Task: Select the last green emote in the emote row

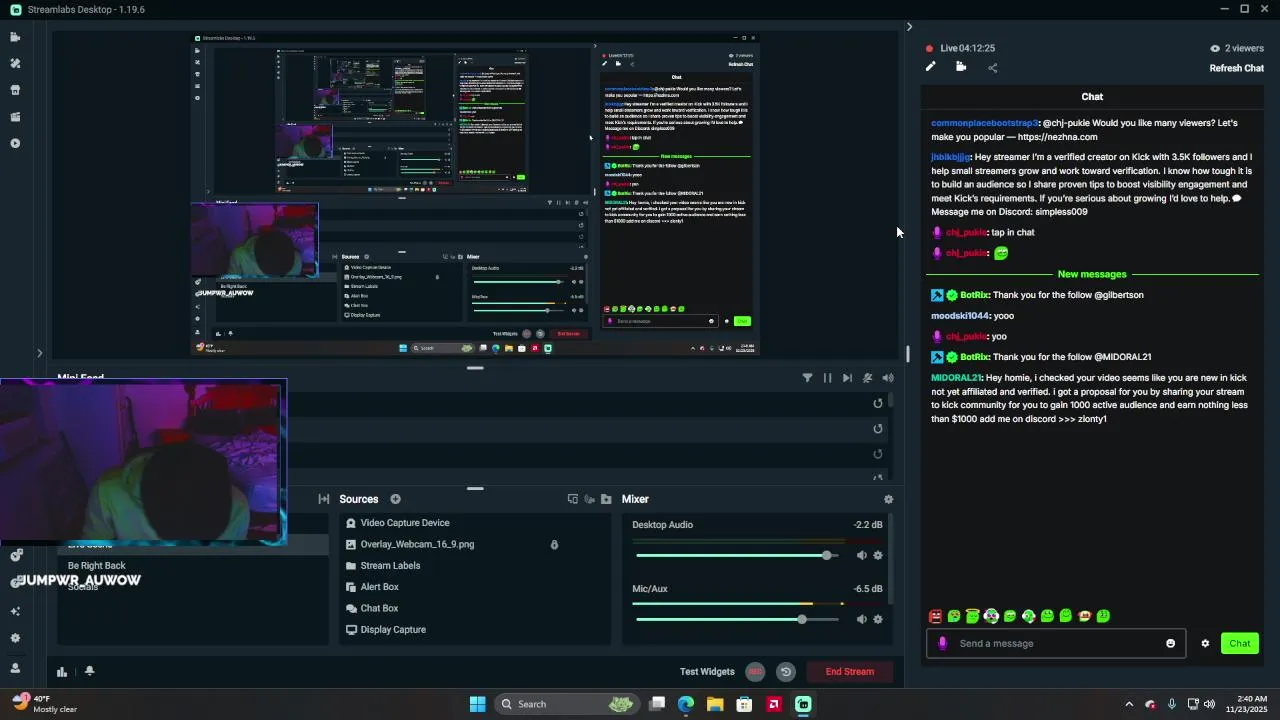Action: [x=1103, y=616]
